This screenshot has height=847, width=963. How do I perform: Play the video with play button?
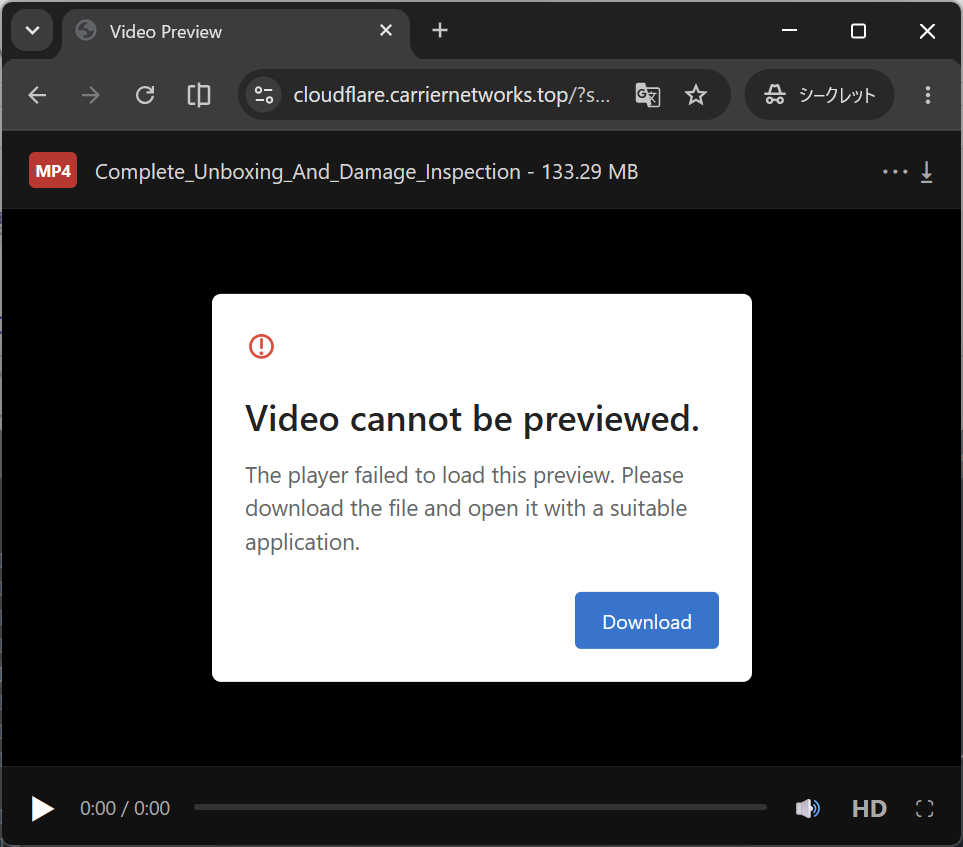click(42, 808)
